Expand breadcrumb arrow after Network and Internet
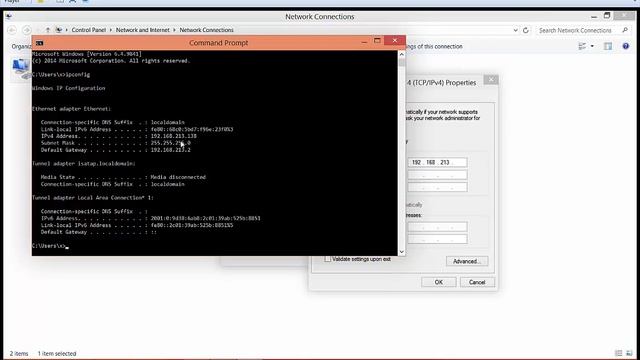 point(174,30)
